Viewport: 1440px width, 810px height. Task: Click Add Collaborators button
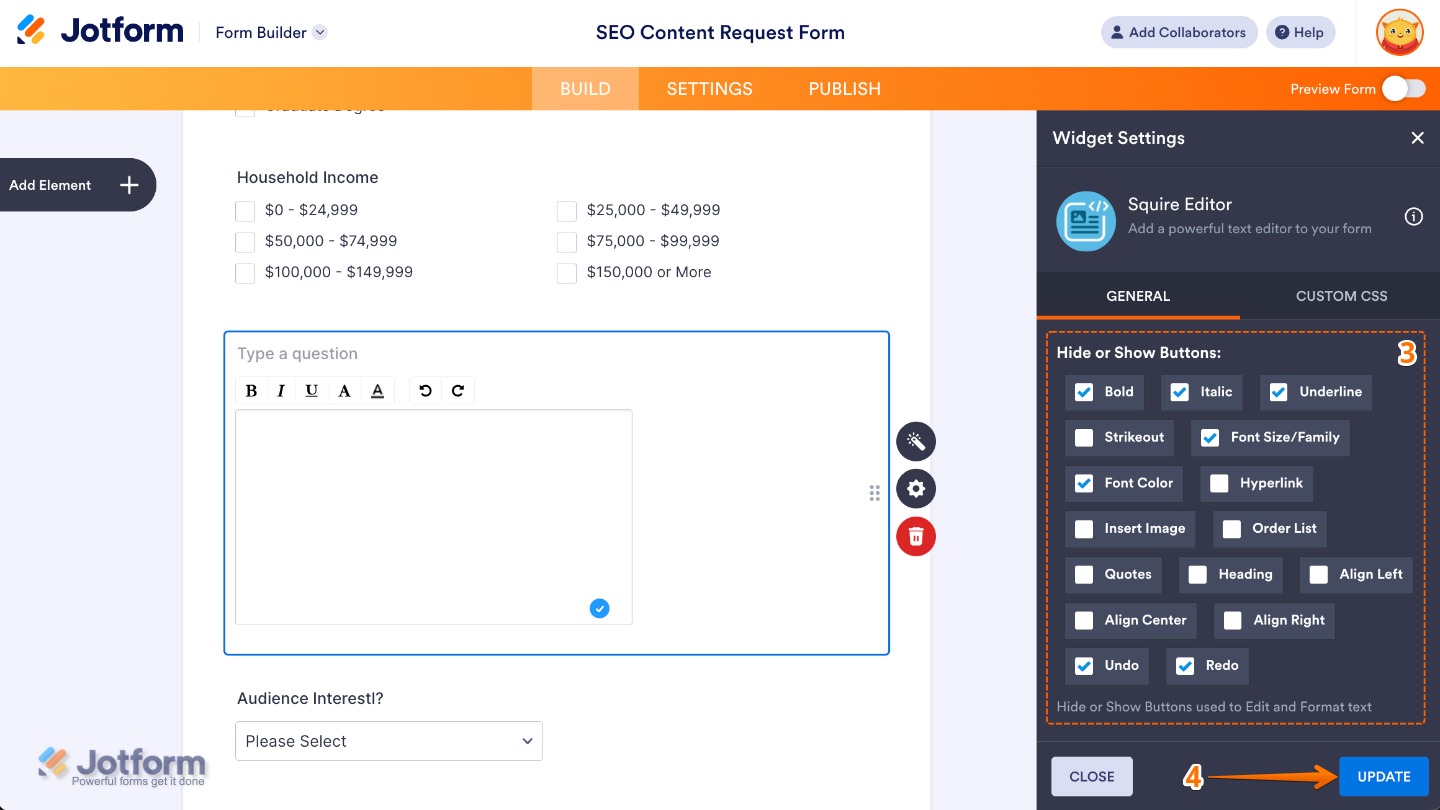coord(1179,32)
